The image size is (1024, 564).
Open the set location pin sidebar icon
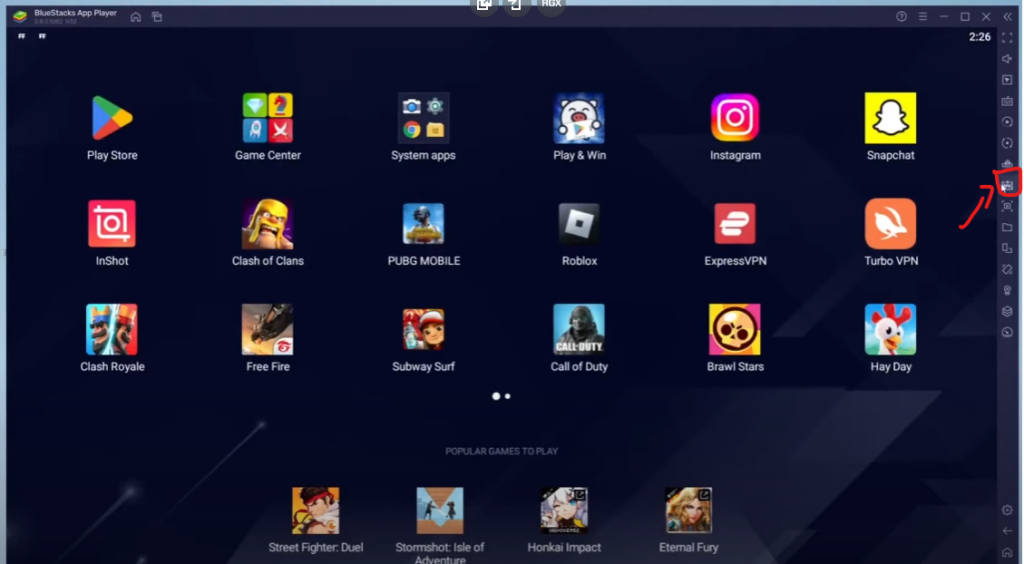click(x=1007, y=290)
